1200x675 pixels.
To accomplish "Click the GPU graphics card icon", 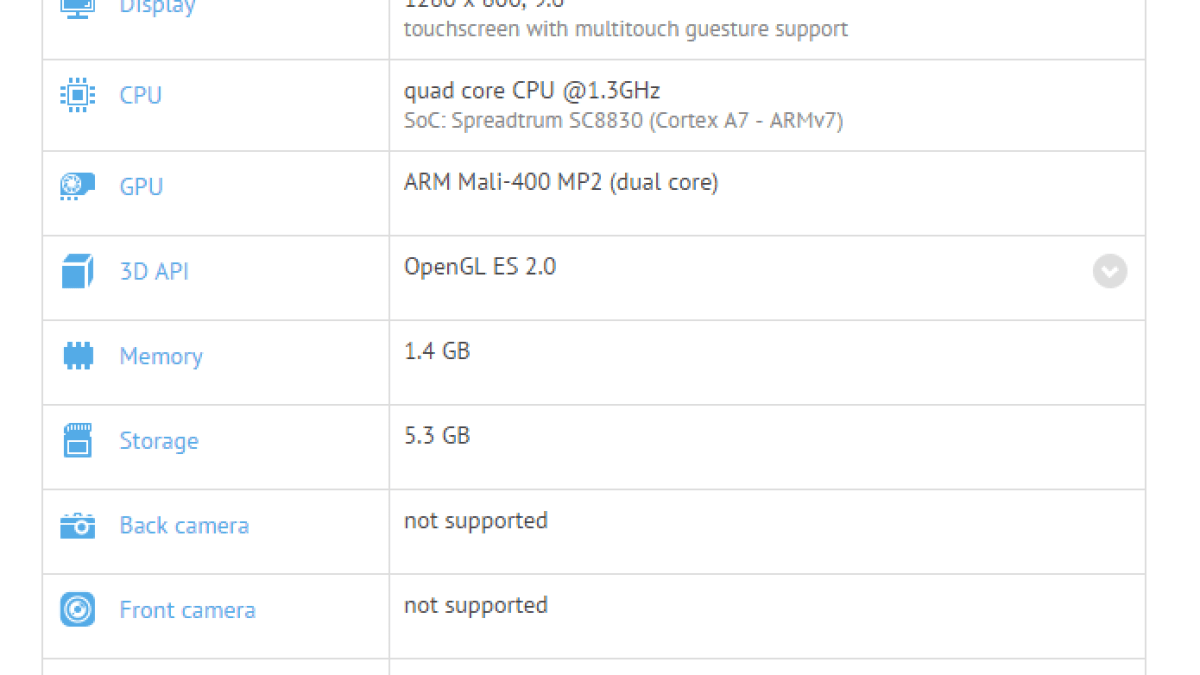I will click(77, 186).
